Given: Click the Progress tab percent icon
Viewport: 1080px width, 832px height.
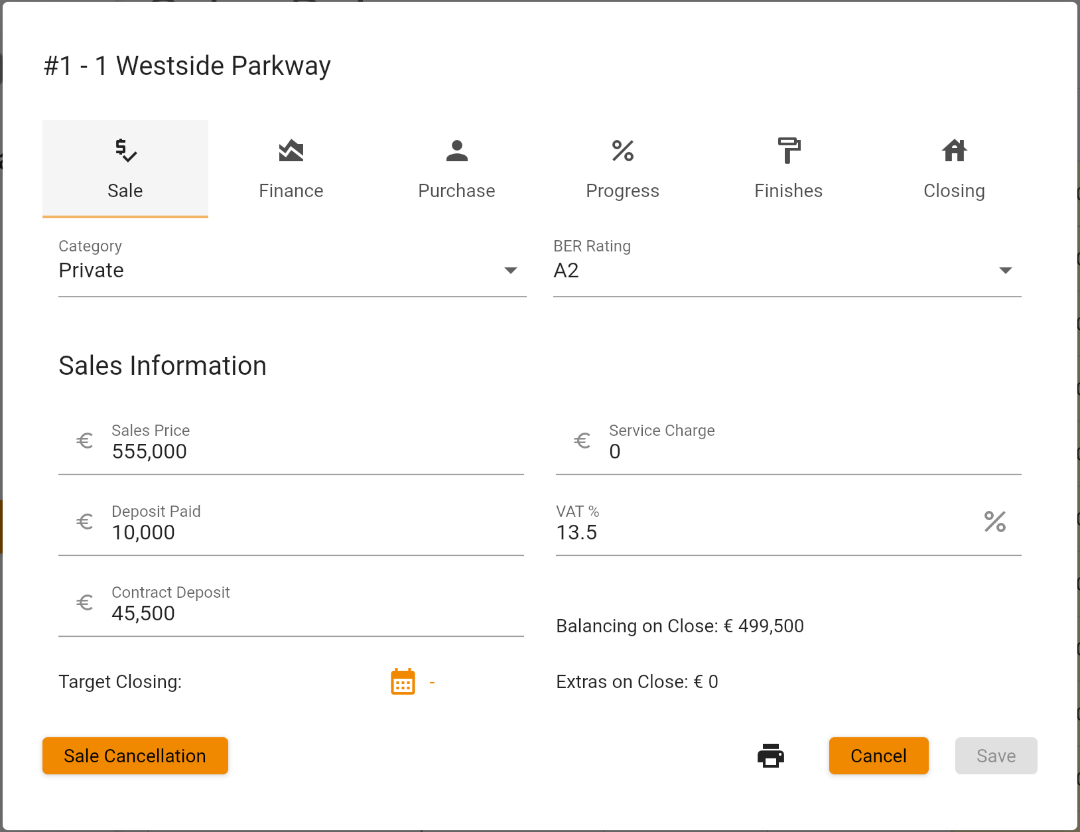Looking at the screenshot, I should tap(623, 151).
